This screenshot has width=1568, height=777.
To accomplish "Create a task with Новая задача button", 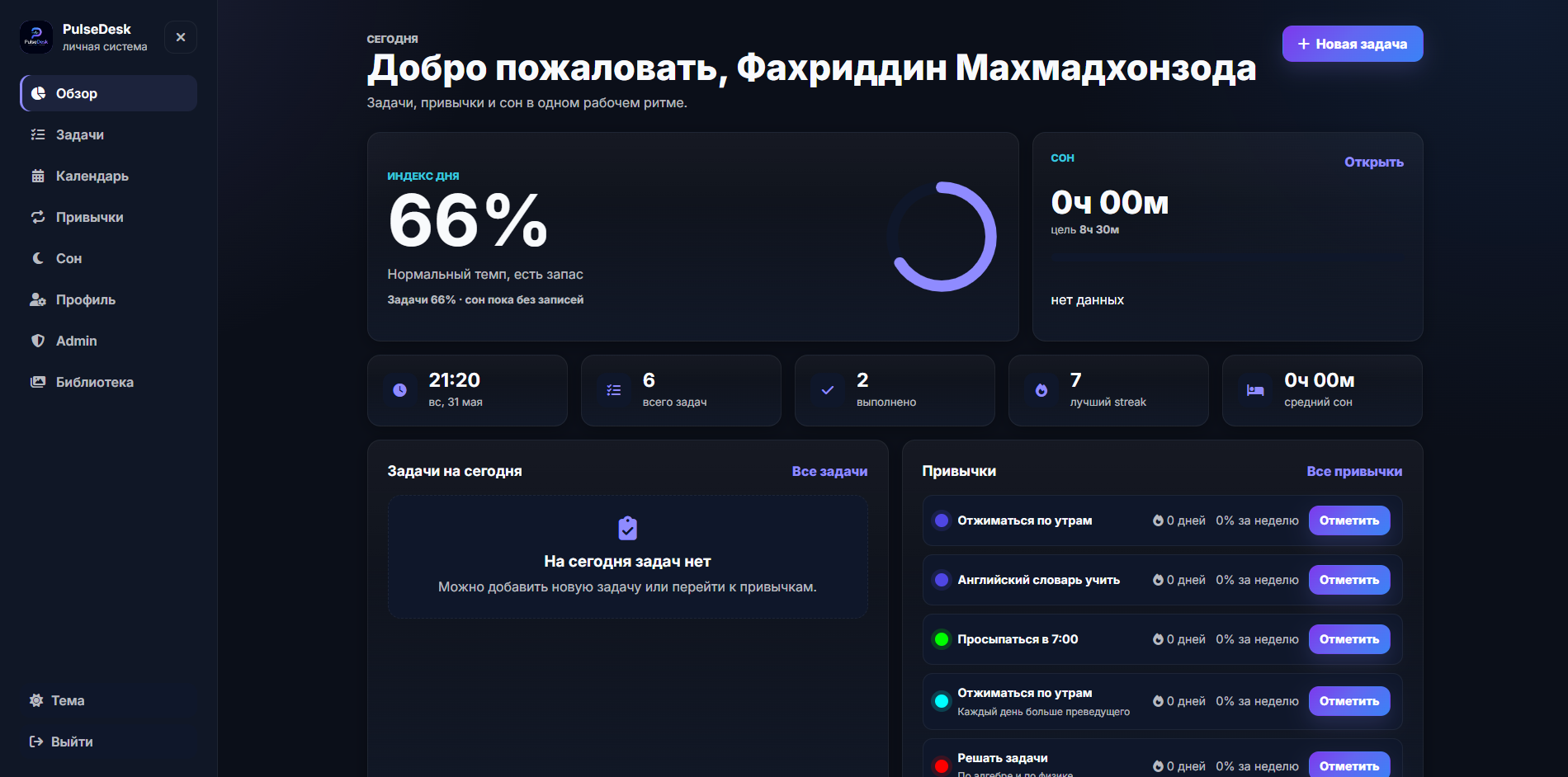I will [x=1353, y=44].
